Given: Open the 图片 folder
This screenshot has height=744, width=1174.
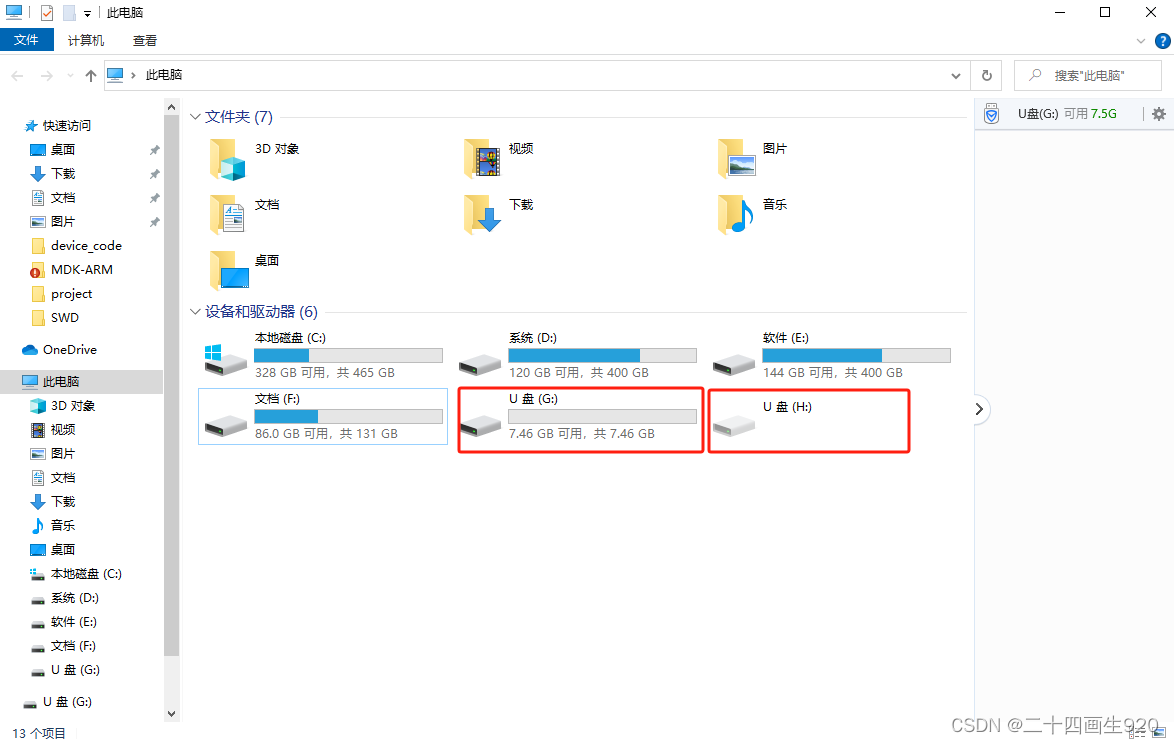Looking at the screenshot, I should [x=734, y=157].
